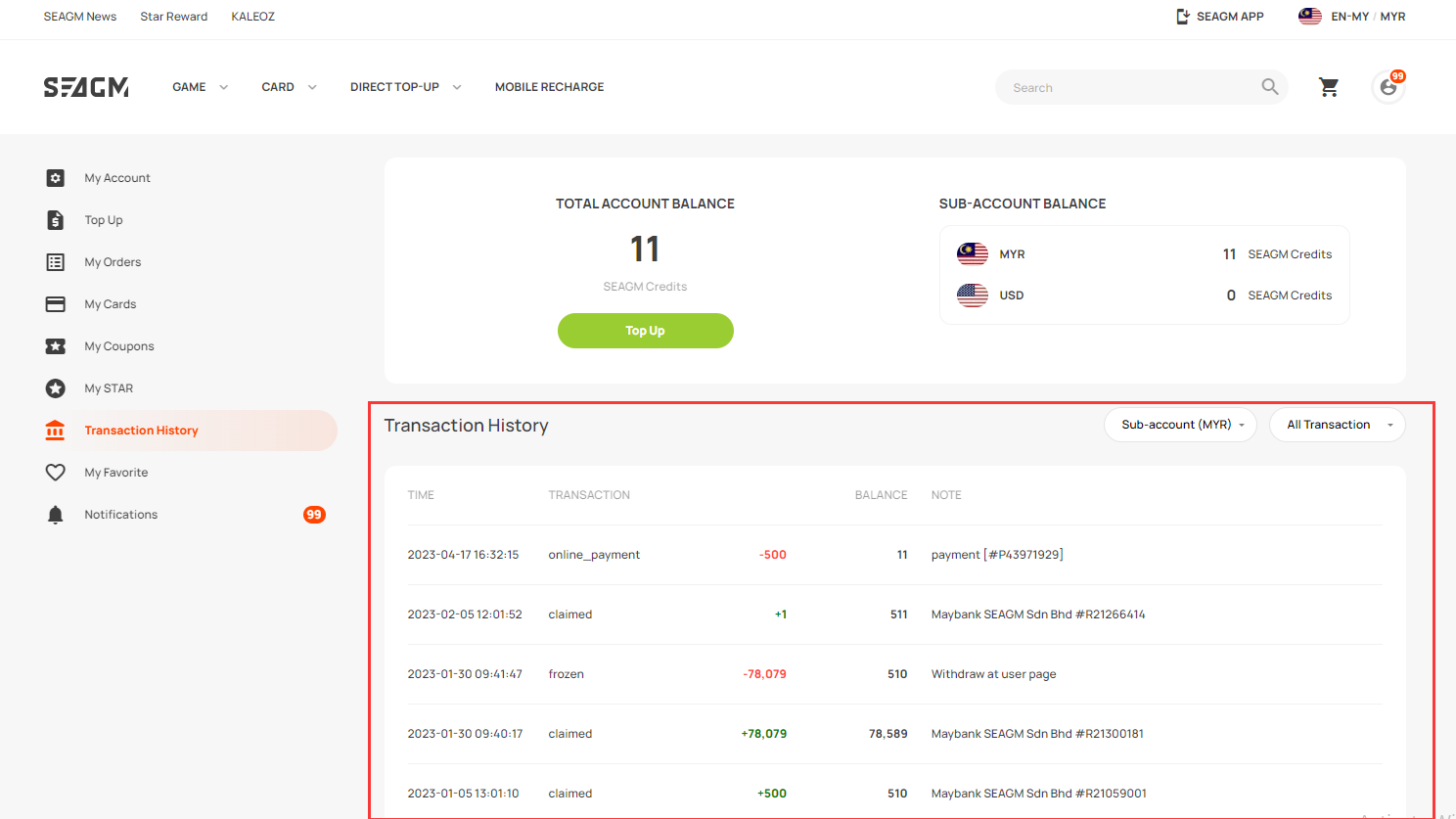This screenshot has height=819, width=1456.
Task: Open My Cards in sidebar
Action: tap(111, 304)
